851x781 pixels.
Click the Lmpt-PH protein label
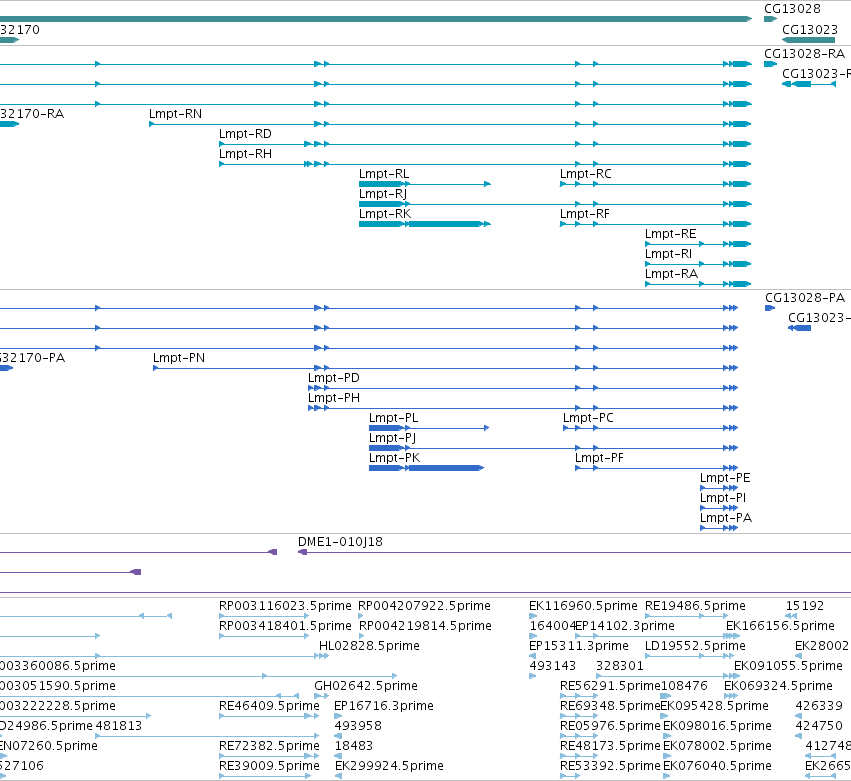[334, 398]
